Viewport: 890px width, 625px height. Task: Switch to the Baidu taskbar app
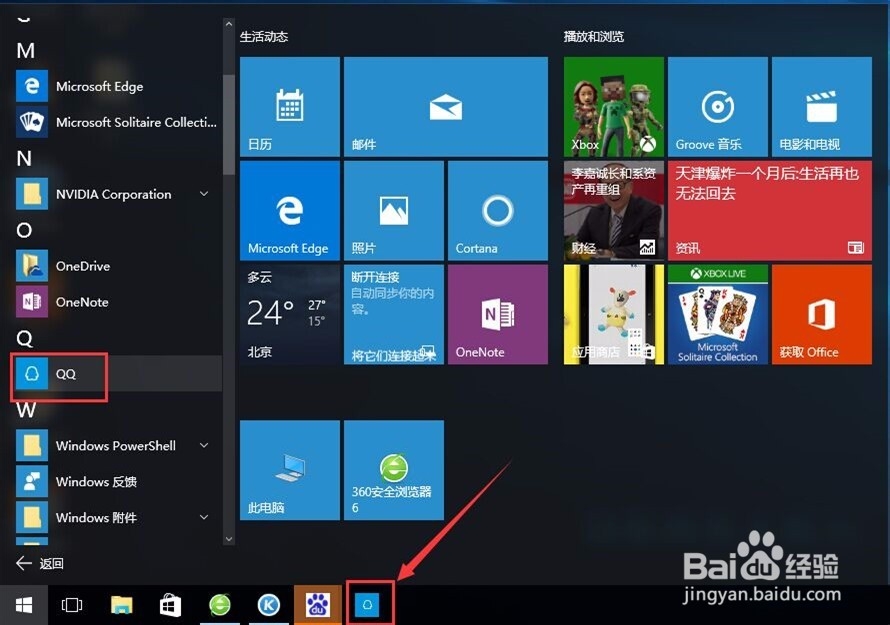pyautogui.click(x=318, y=605)
